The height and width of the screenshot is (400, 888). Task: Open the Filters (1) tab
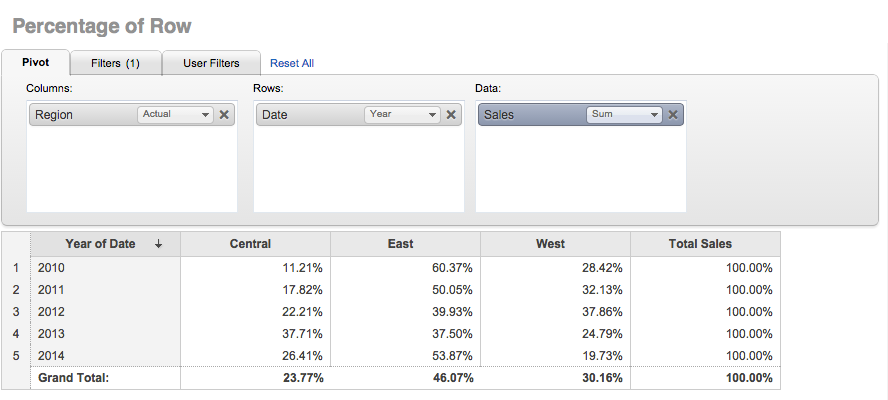[115, 63]
